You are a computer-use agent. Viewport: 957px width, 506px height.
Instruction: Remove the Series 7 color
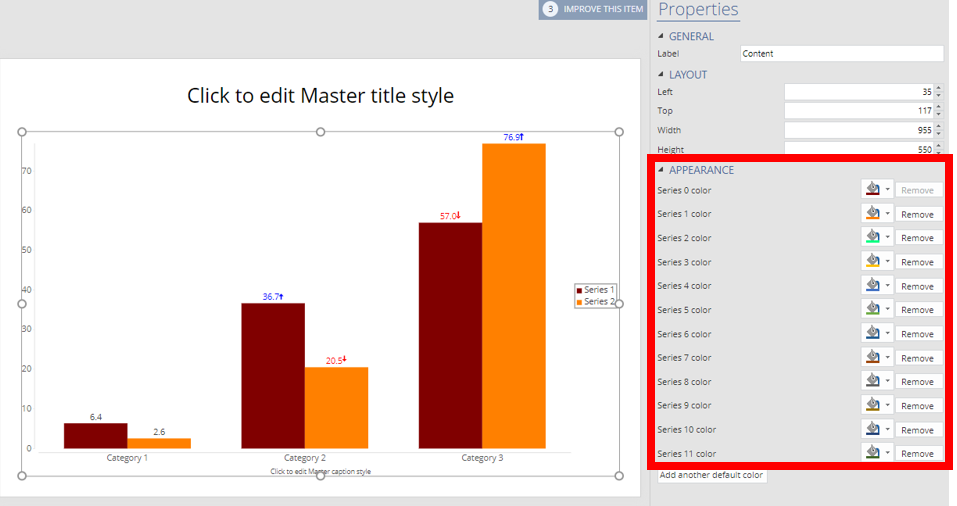click(x=917, y=358)
